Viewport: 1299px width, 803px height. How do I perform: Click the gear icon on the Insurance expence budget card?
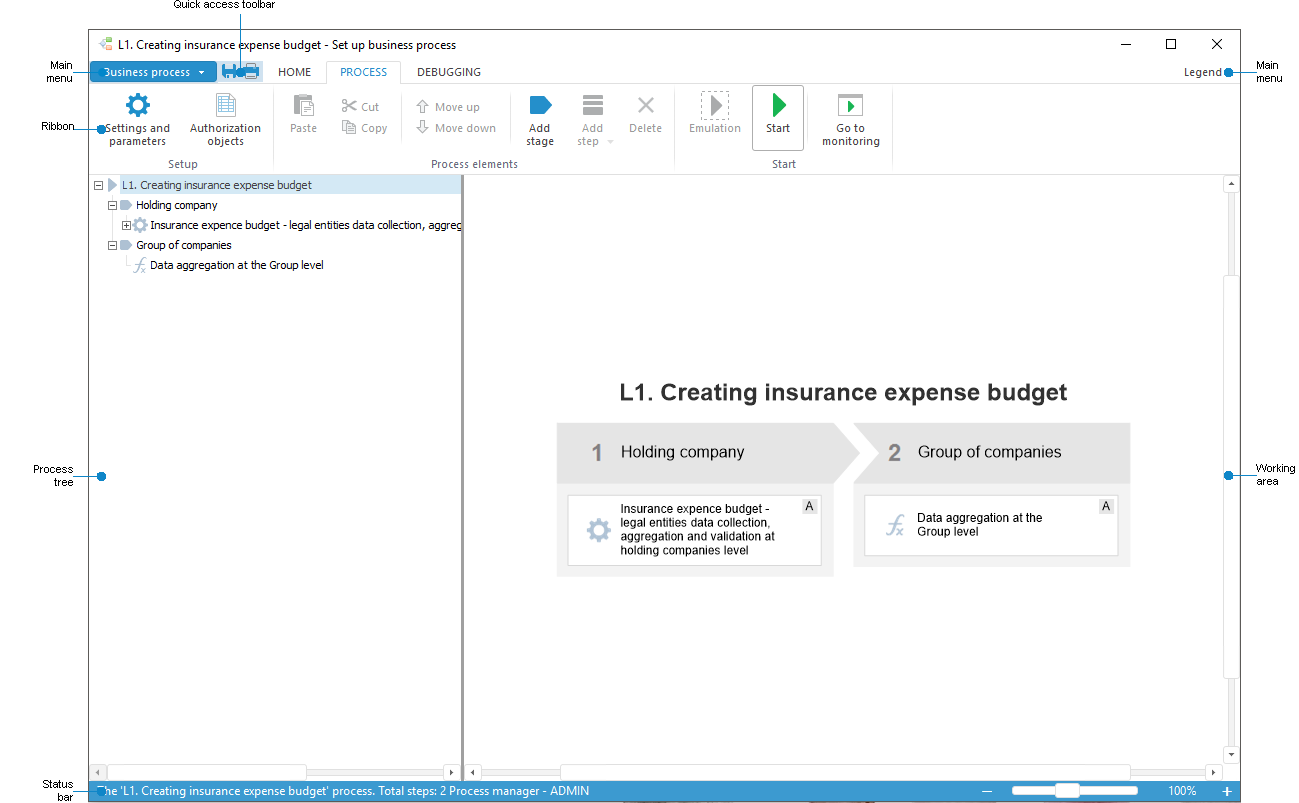pyautogui.click(x=598, y=530)
